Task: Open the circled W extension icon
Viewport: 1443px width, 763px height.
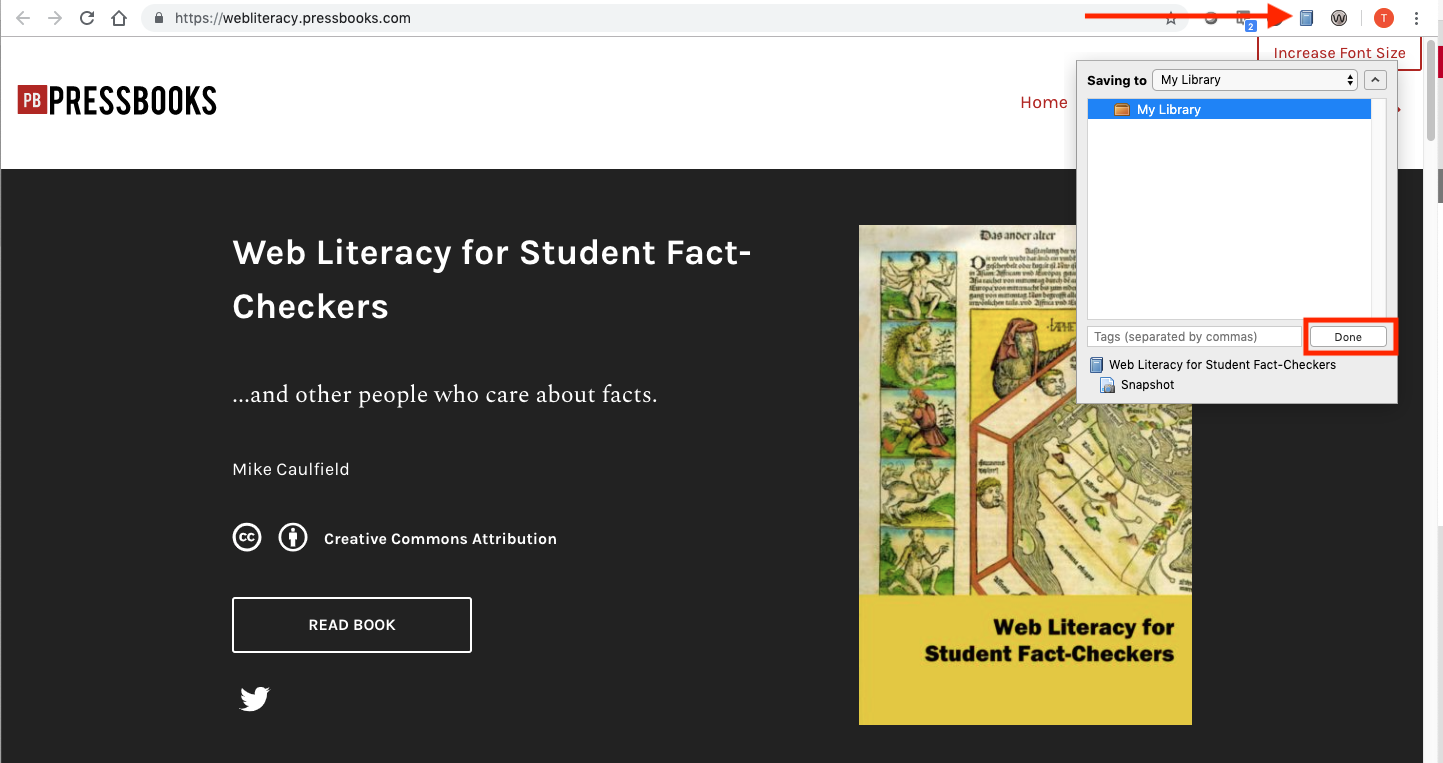Action: (1339, 18)
